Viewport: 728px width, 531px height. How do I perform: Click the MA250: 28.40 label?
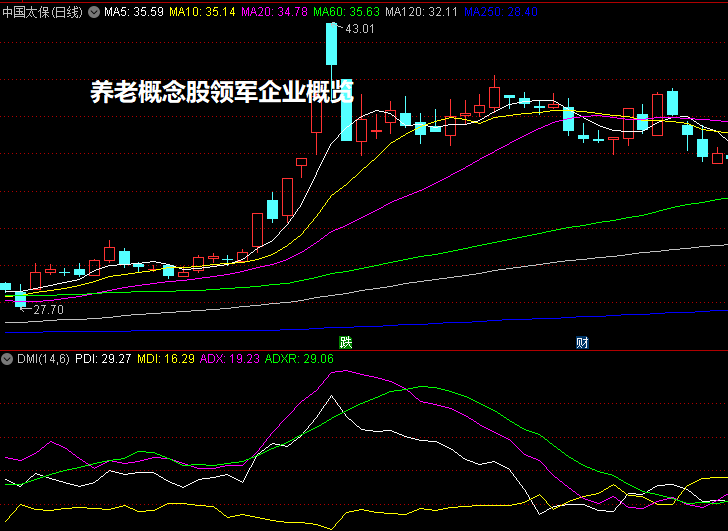click(x=501, y=12)
